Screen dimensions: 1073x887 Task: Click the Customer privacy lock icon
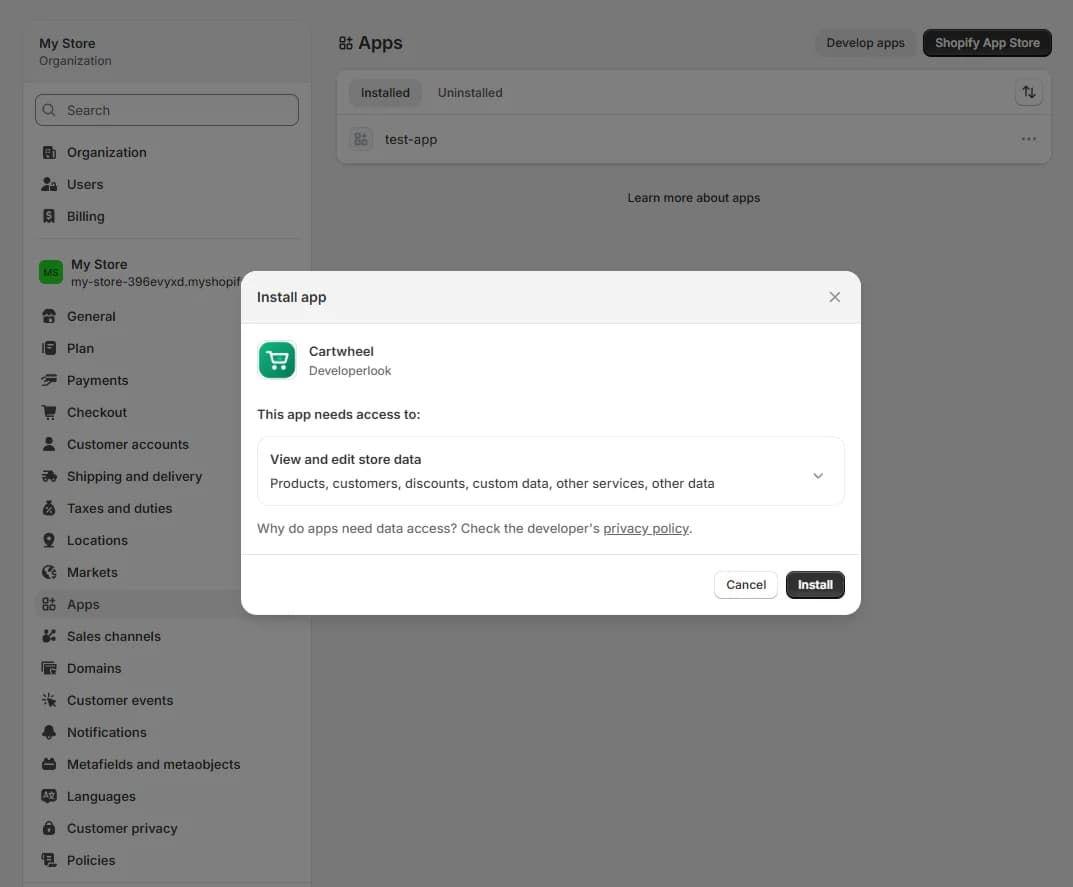tap(49, 828)
